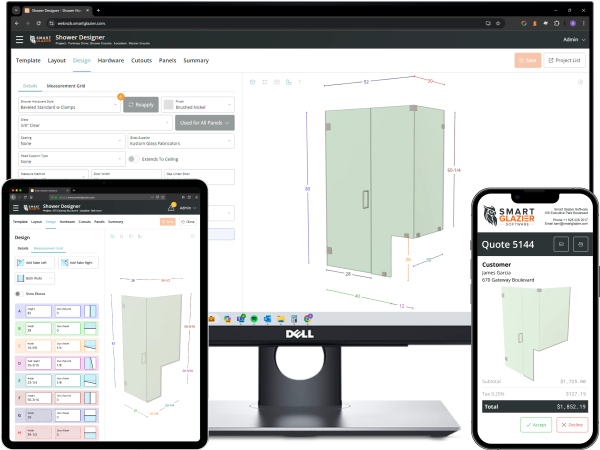The image size is (600, 450).
Task: Open a new browser tab on monitor
Action: pos(98,10)
